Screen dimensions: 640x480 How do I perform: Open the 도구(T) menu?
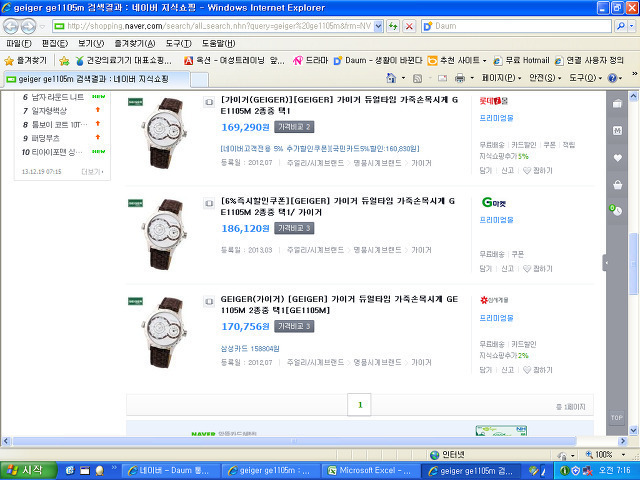click(x=178, y=44)
